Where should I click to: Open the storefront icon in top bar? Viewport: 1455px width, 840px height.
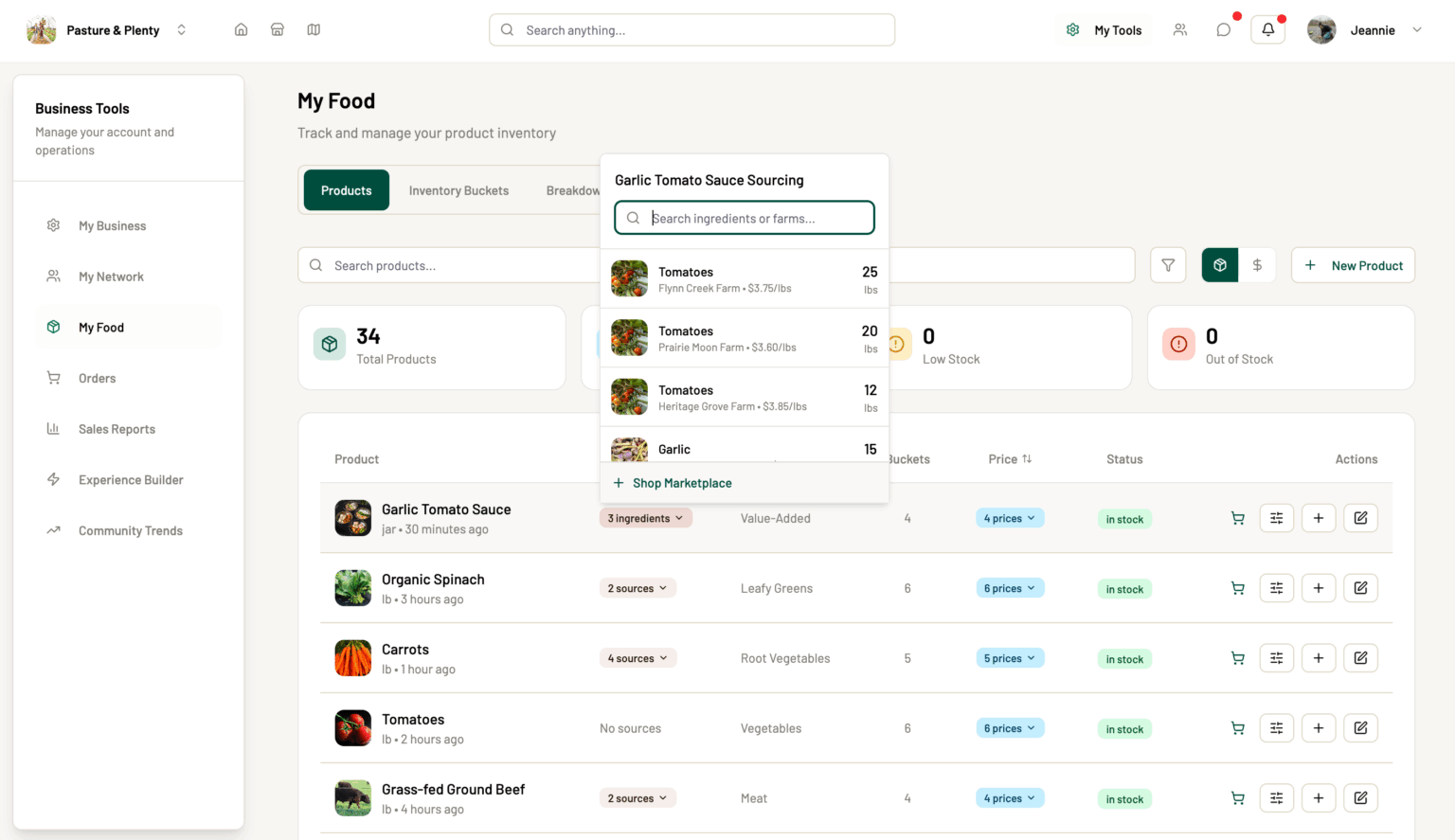coord(278,29)
